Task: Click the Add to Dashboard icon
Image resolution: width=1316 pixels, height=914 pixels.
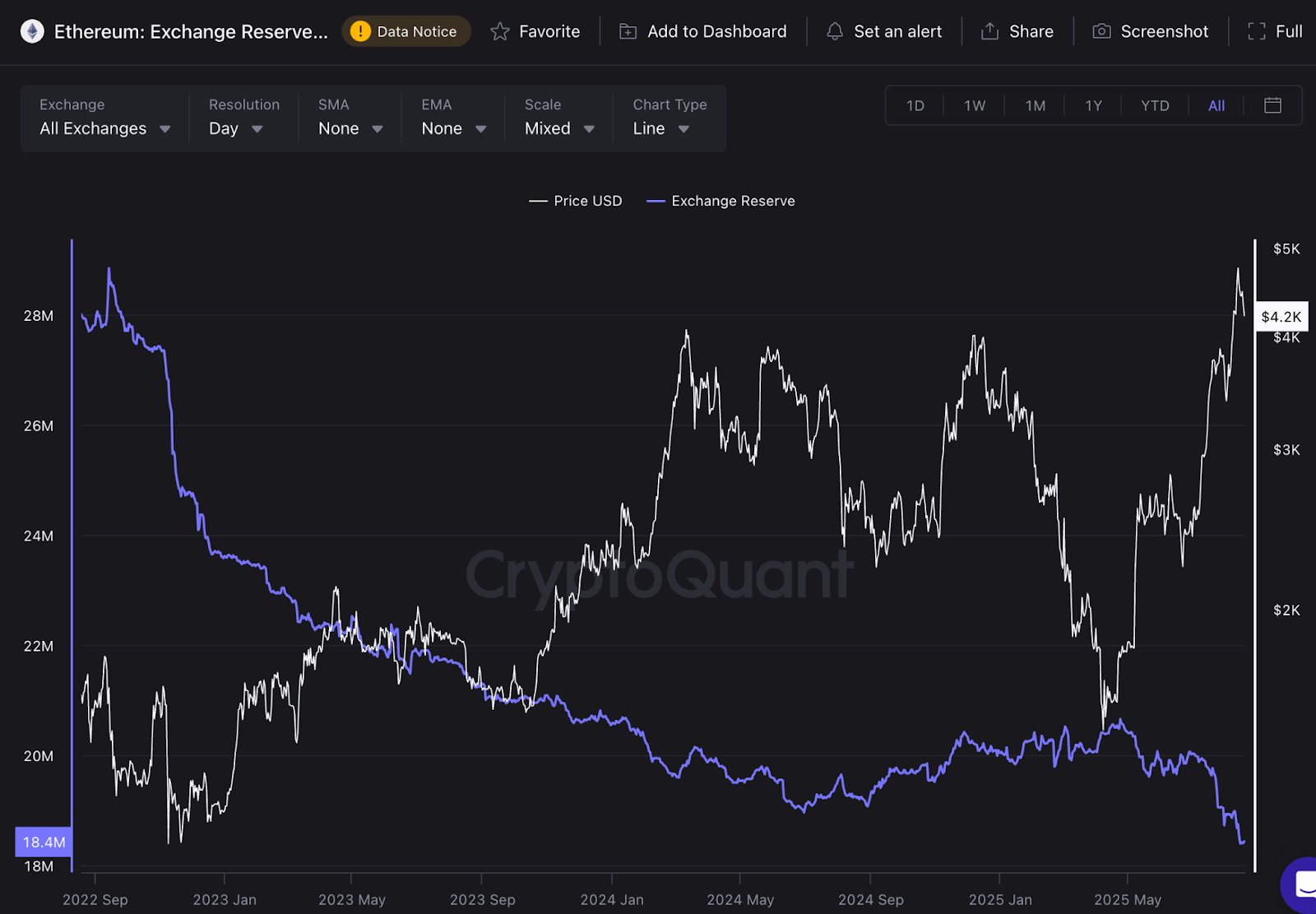Action: [628, 30]
